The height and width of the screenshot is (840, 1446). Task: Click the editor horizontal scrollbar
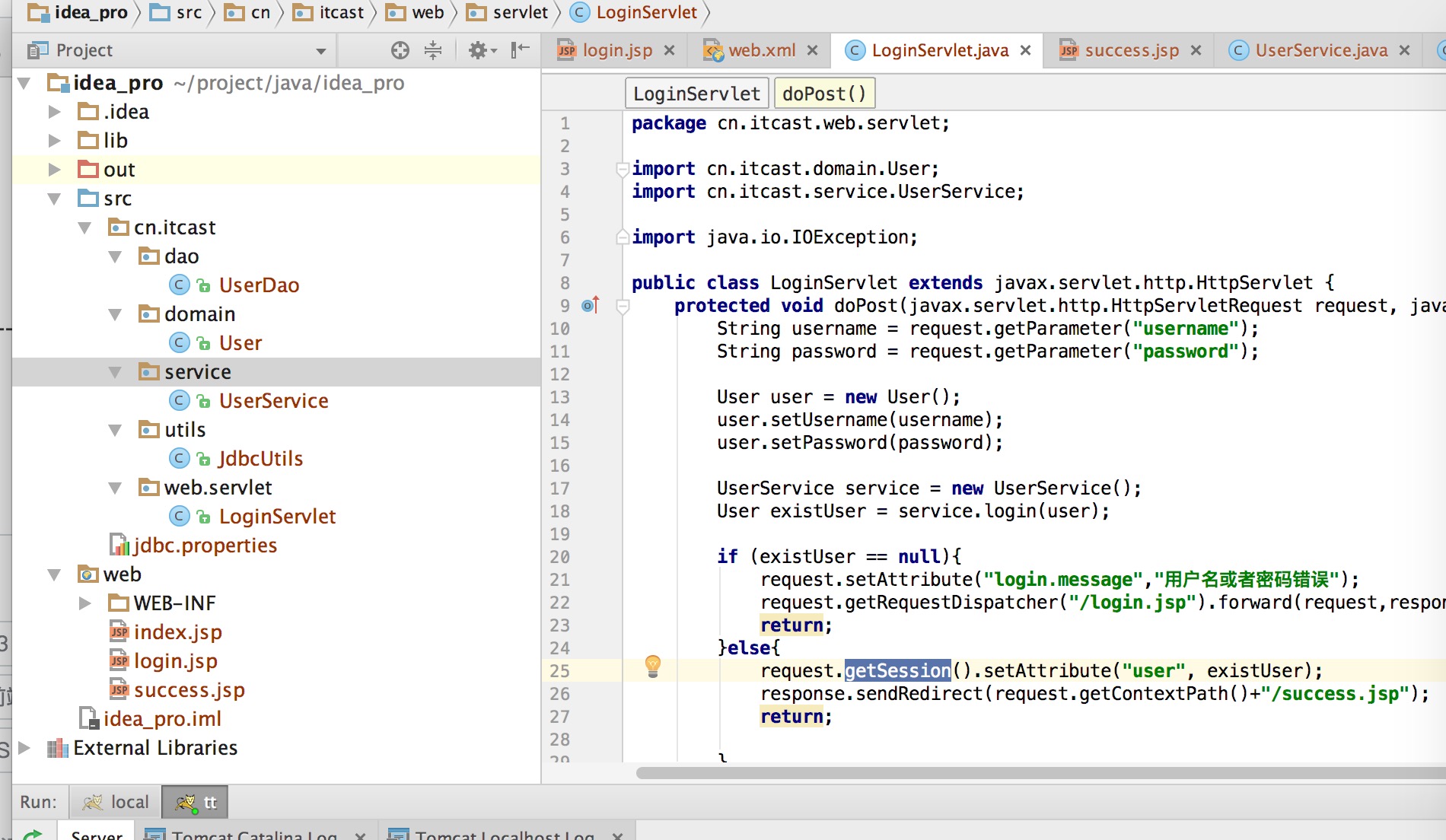pyautogui.click(x=1040, y=773)
